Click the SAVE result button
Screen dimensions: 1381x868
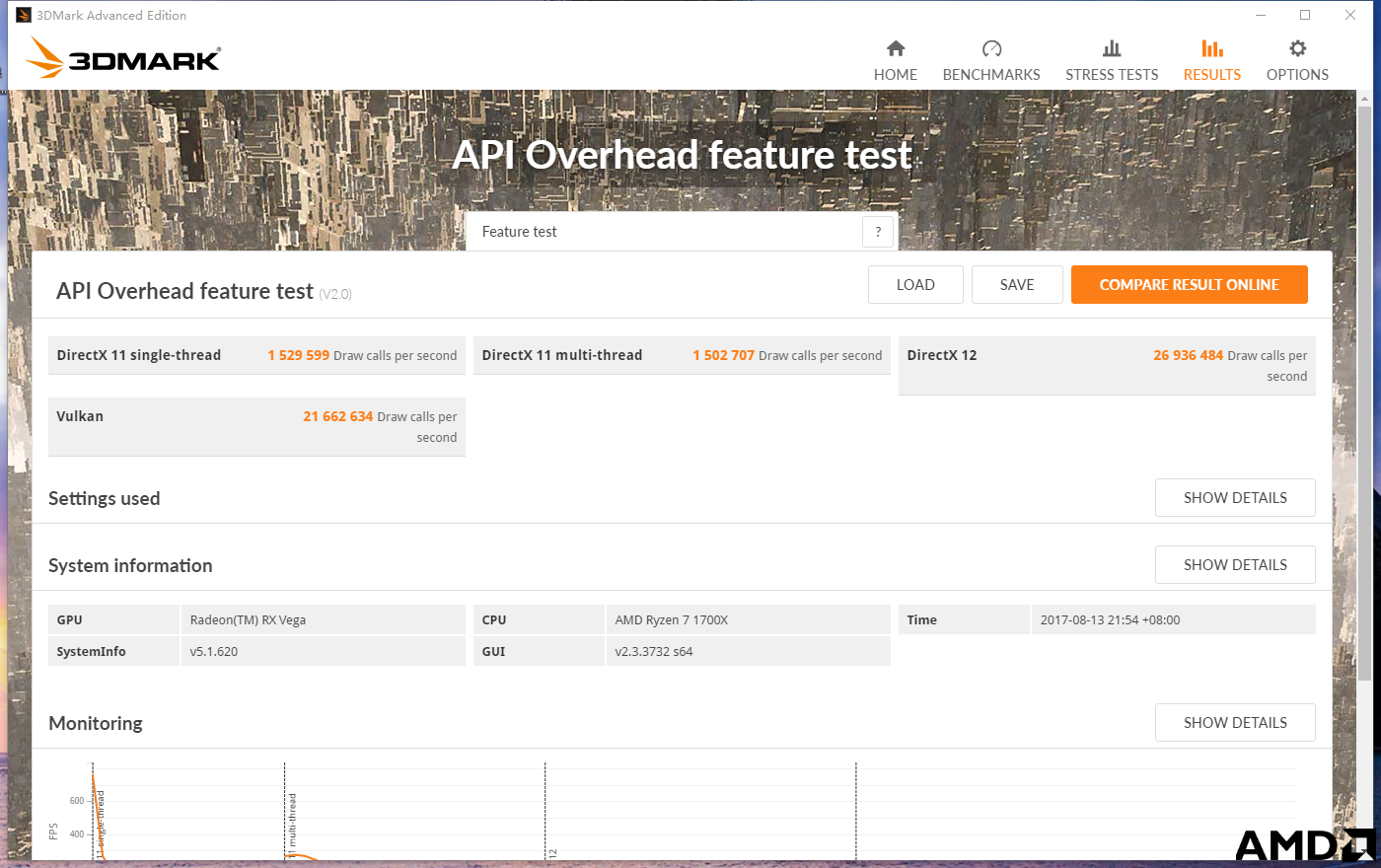[x=1017, y=285]
